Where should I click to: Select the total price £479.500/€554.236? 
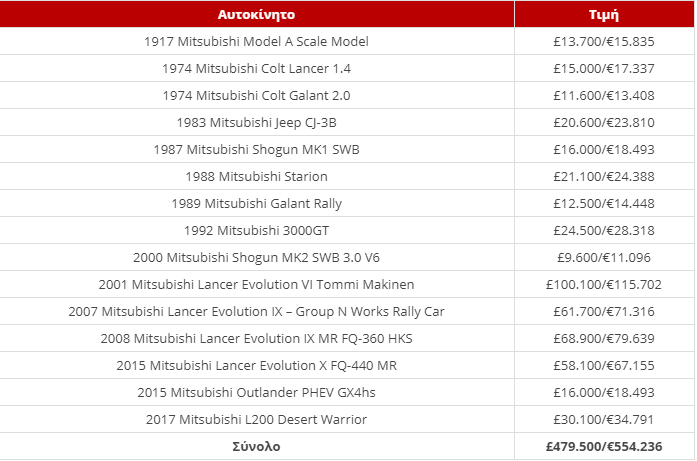(604, 446)
